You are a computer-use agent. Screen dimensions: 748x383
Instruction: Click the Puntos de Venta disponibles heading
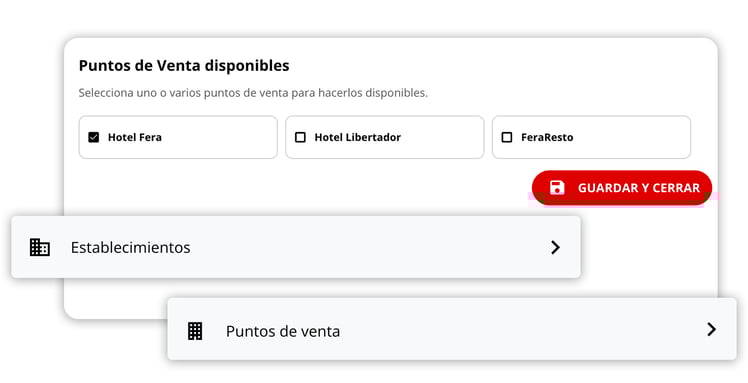click(184, 65)
